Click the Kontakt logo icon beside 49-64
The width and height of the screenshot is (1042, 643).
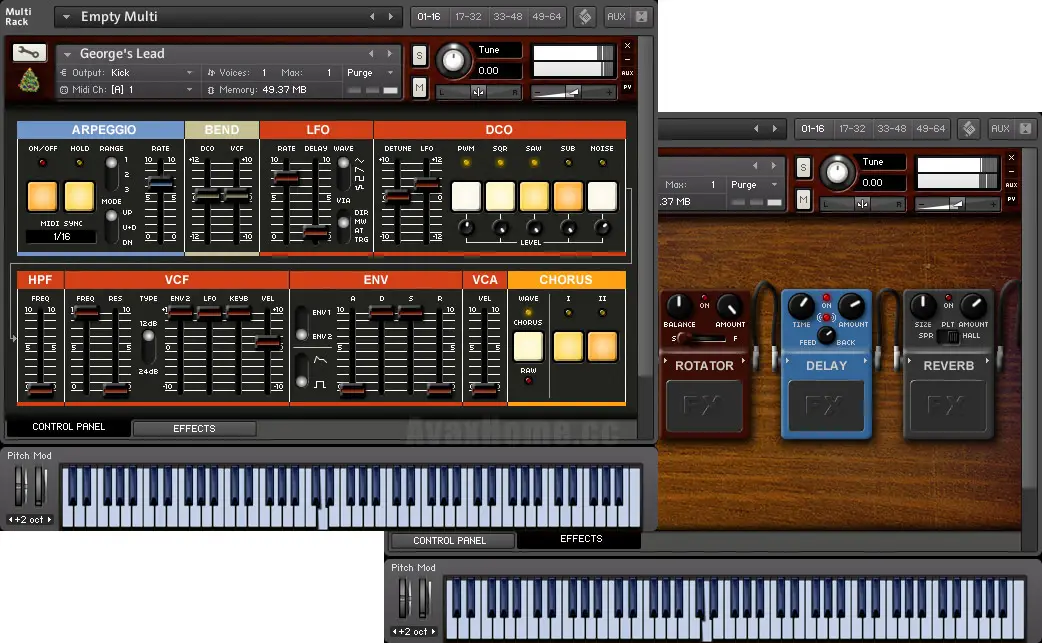tap(585, 17)
